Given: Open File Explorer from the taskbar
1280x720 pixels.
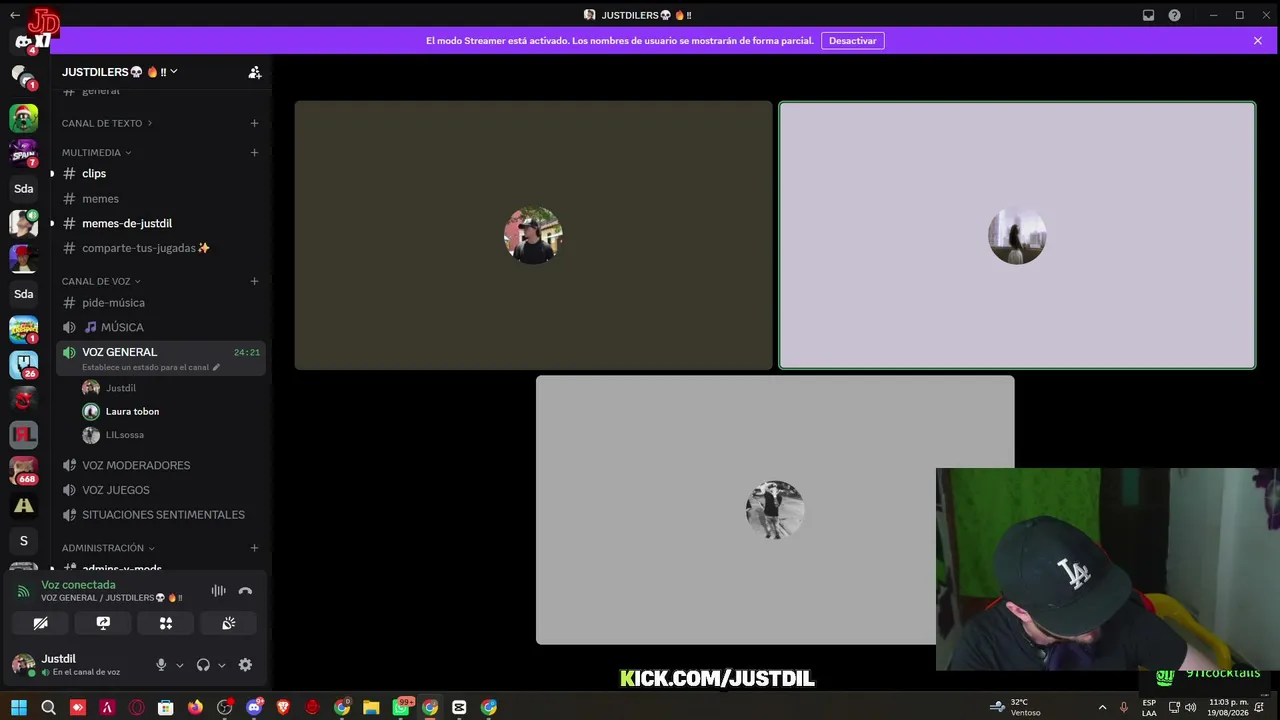Looking at the screenshot, I should pyautogui.click(x=371, y=707).
